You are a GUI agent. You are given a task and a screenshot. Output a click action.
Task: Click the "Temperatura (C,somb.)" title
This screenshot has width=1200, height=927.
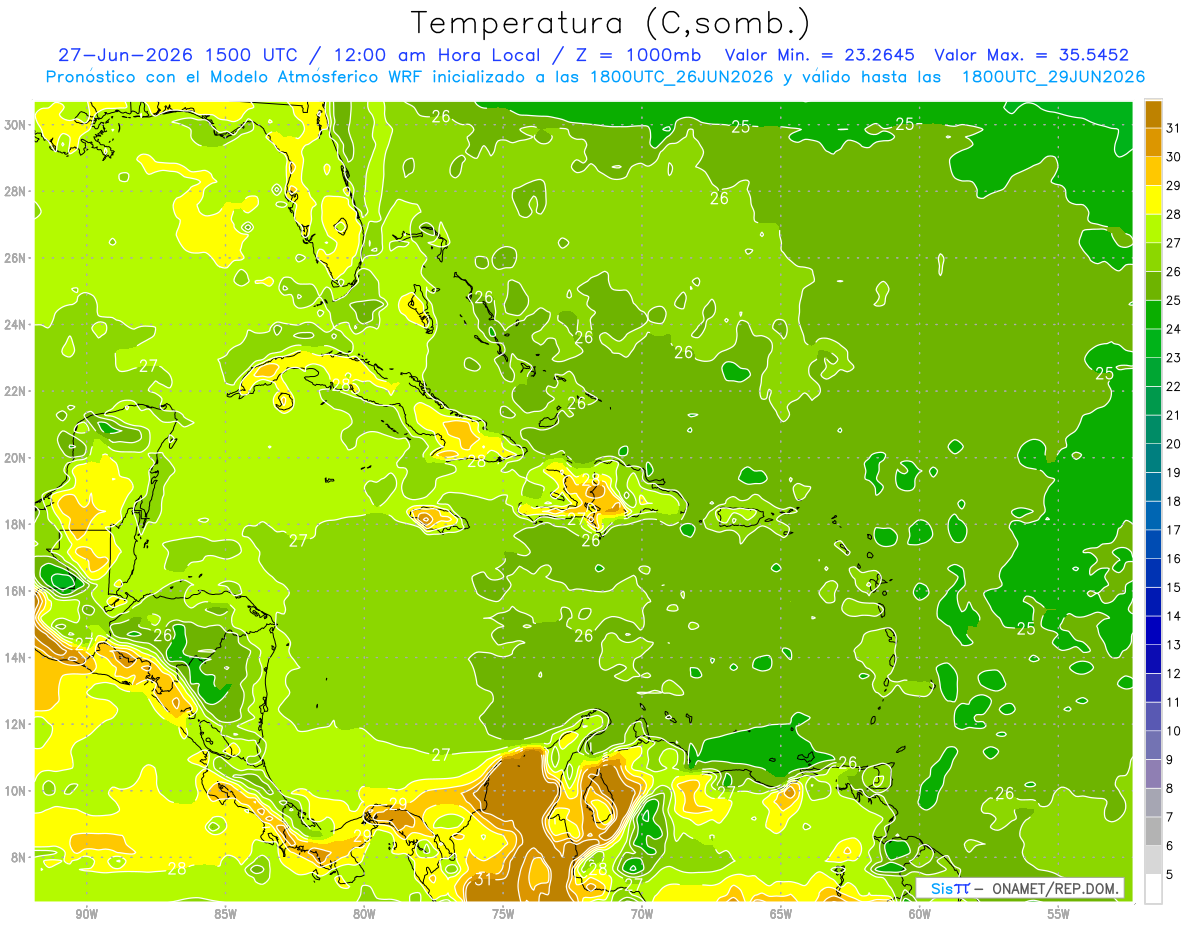[x=611, y=23]
